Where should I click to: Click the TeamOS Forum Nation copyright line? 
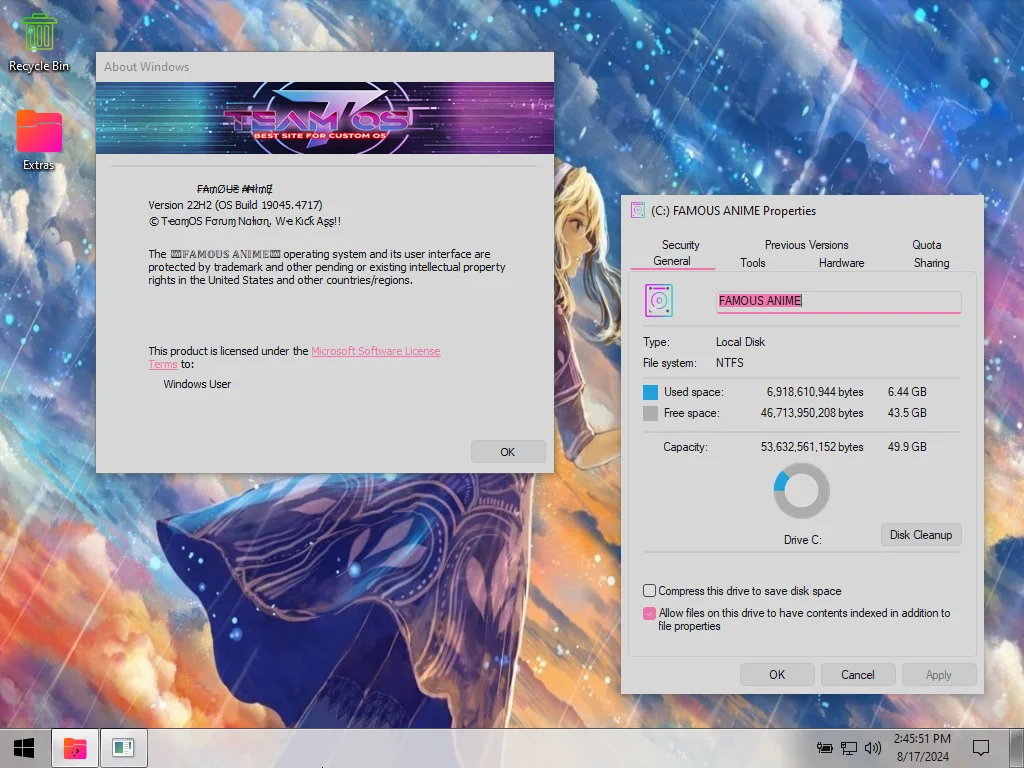click(x=245, y=221)
